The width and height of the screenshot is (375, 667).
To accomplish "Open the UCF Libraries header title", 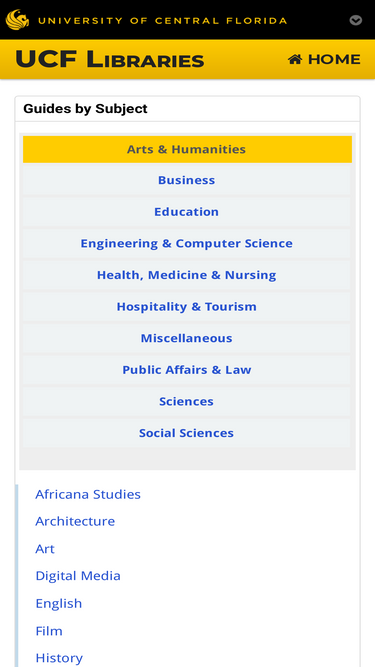I will [x=110, y=59].
